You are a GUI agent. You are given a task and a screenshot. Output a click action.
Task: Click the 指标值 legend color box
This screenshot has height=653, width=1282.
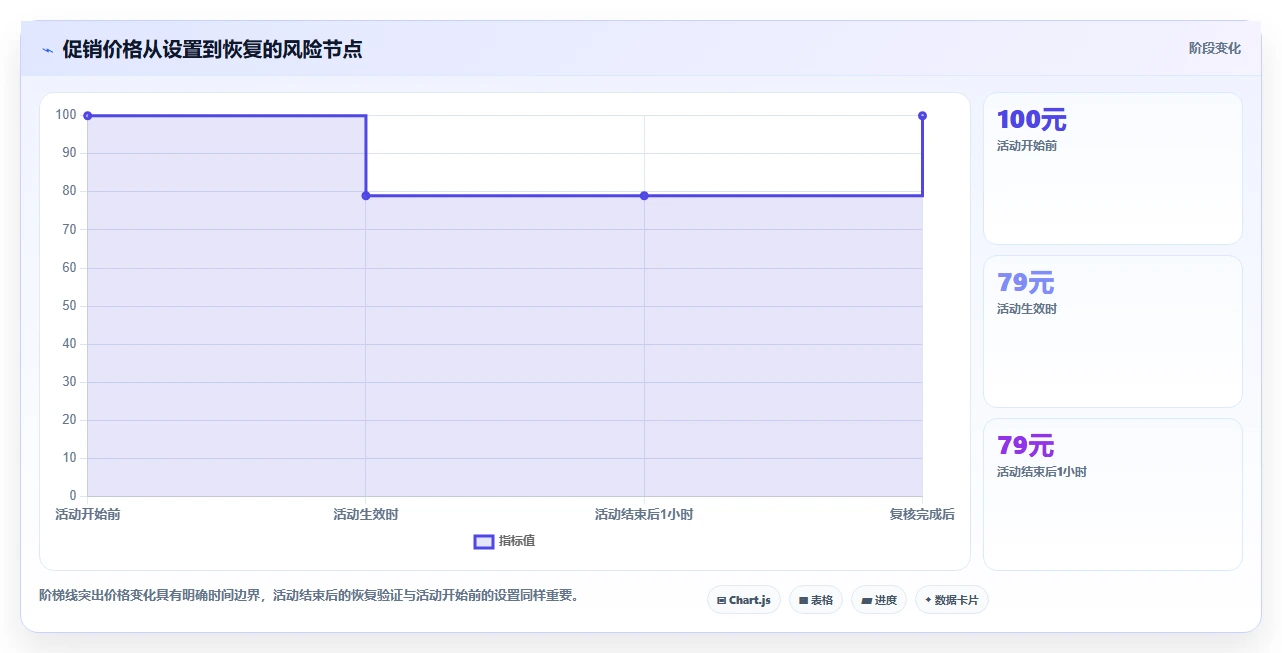tap(483, 541)
